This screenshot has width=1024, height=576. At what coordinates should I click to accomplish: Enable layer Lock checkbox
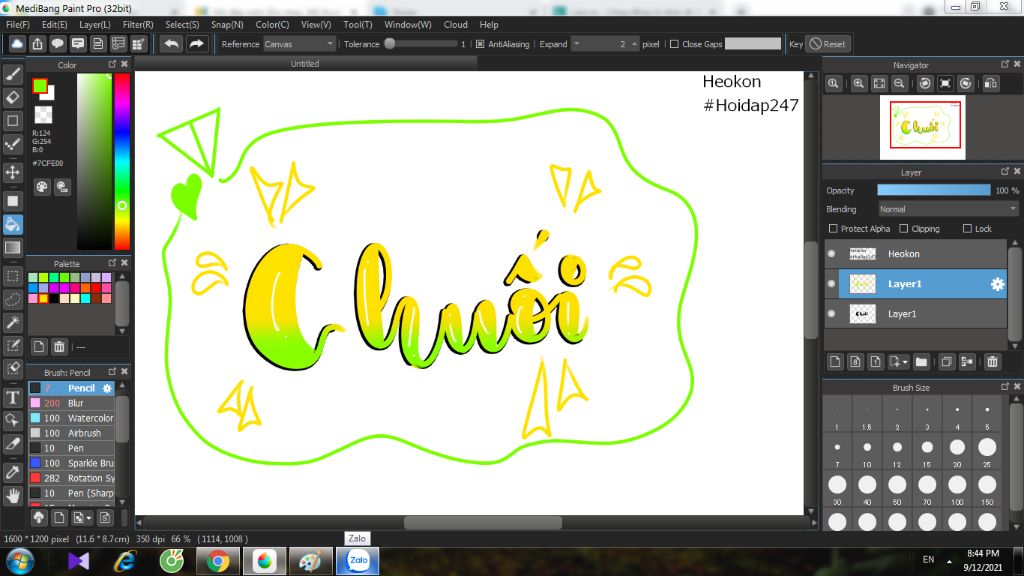[967, 229]
